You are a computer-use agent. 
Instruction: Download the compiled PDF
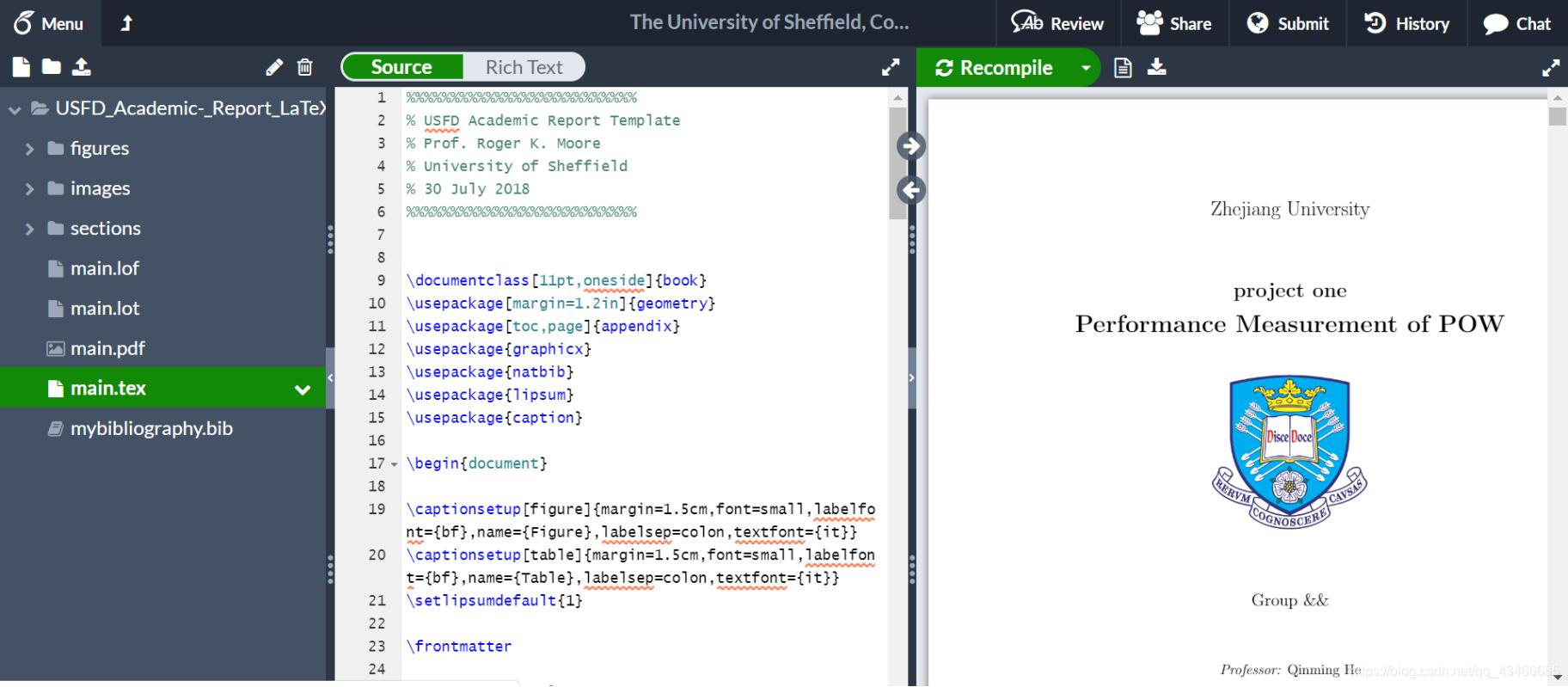click(x=1157, y=67)
